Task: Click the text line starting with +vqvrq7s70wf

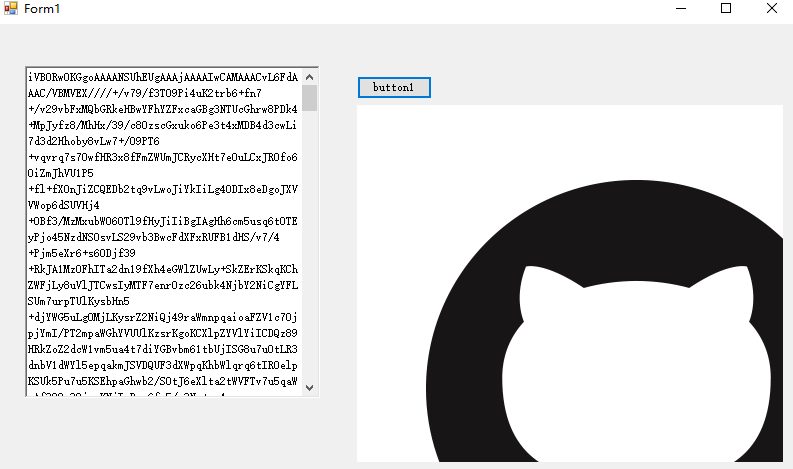Action: 163,157
